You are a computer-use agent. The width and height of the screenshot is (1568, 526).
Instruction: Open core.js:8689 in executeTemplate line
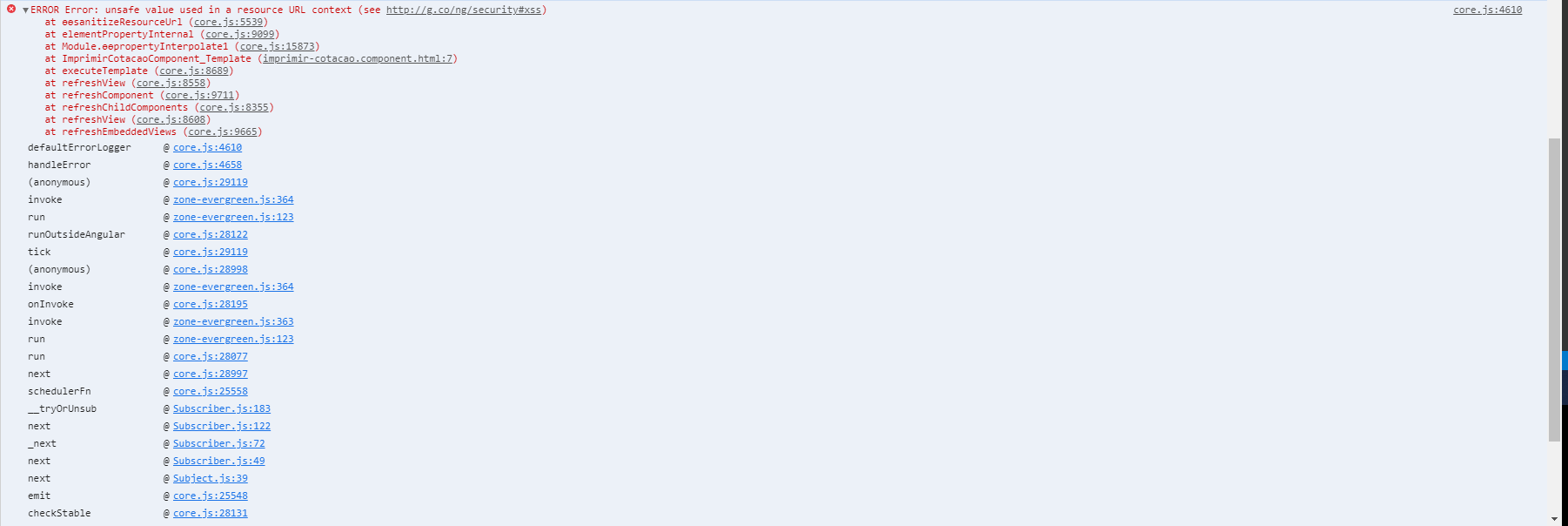coord(194,71)
